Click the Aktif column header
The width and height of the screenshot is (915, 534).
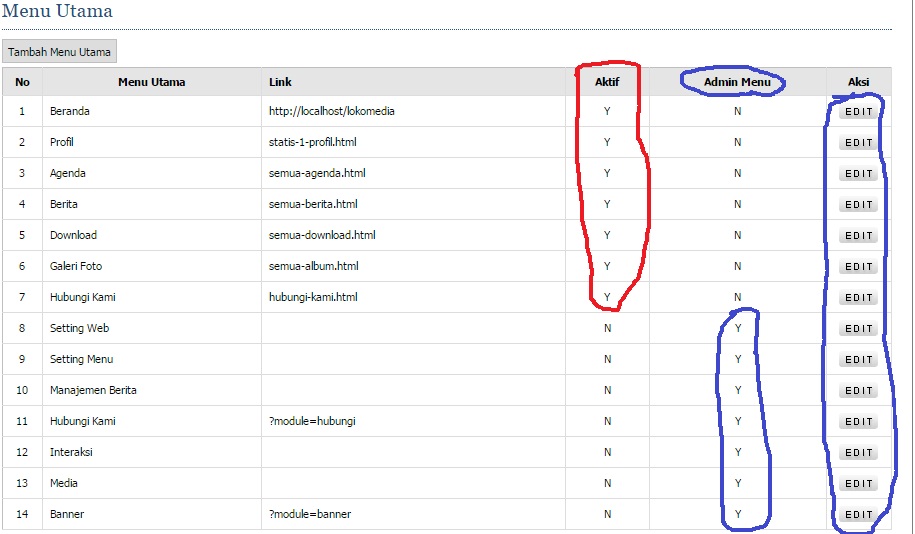(607, 82)
